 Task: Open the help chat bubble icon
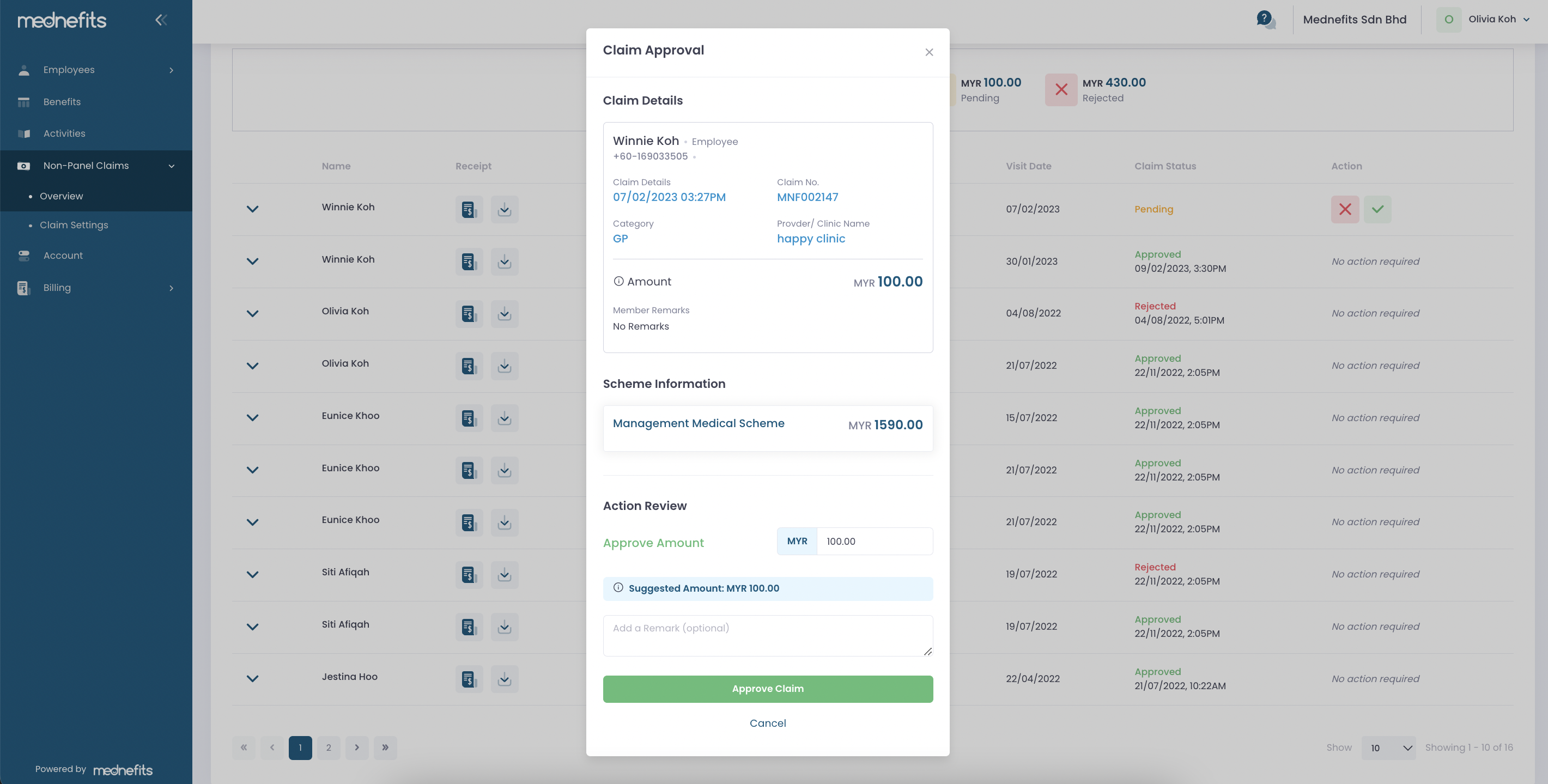click(1266, 19)
